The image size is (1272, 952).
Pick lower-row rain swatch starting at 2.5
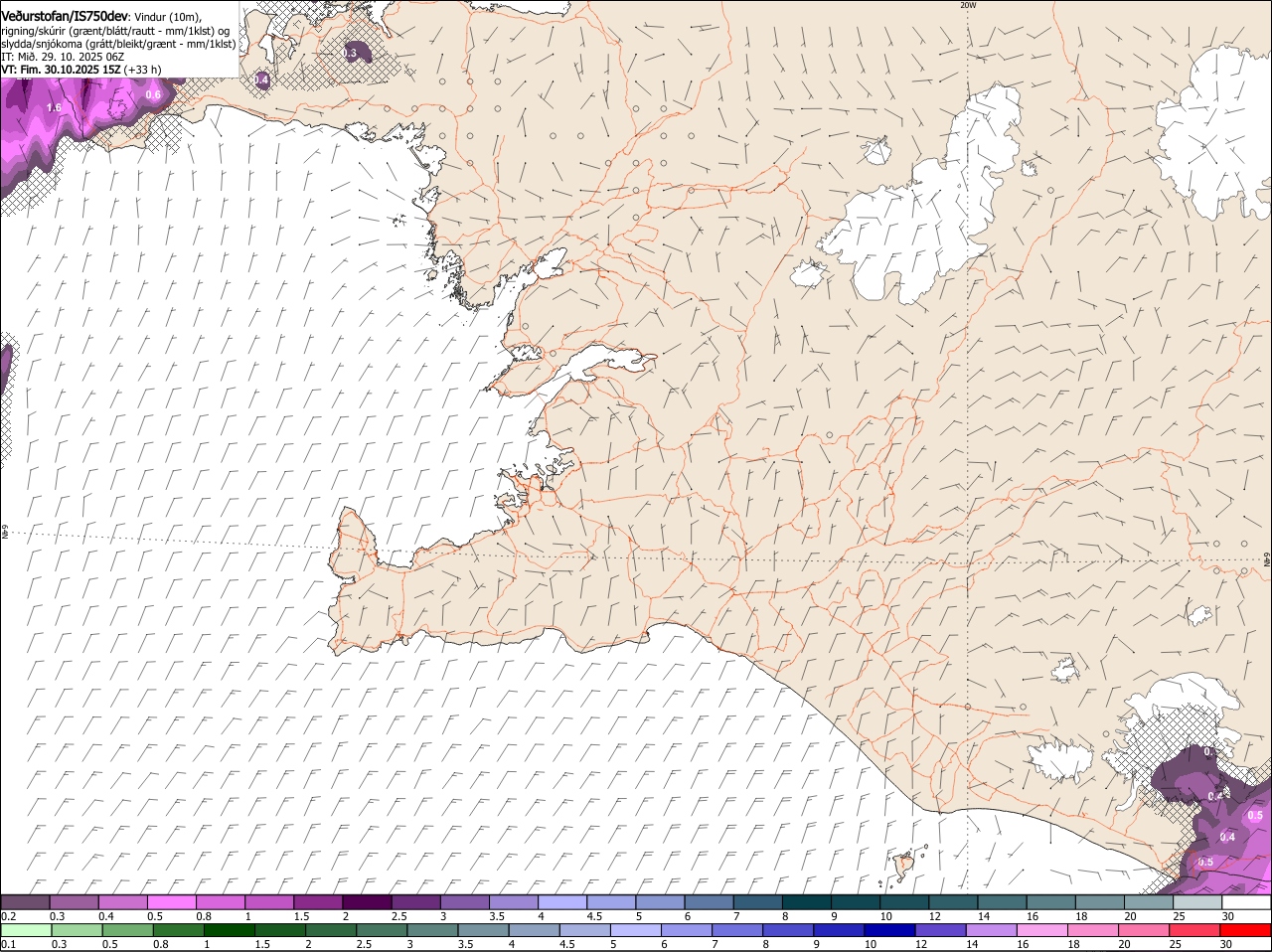382,930
